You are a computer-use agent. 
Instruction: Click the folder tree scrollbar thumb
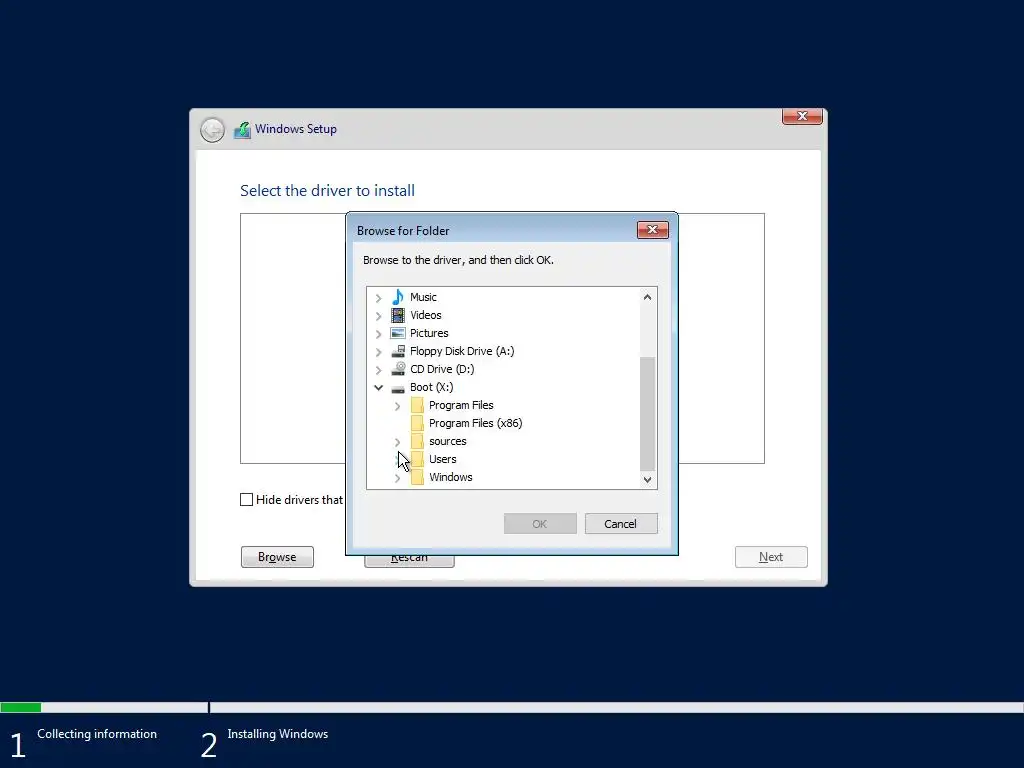pyautogui.click(x=647, y=413)
